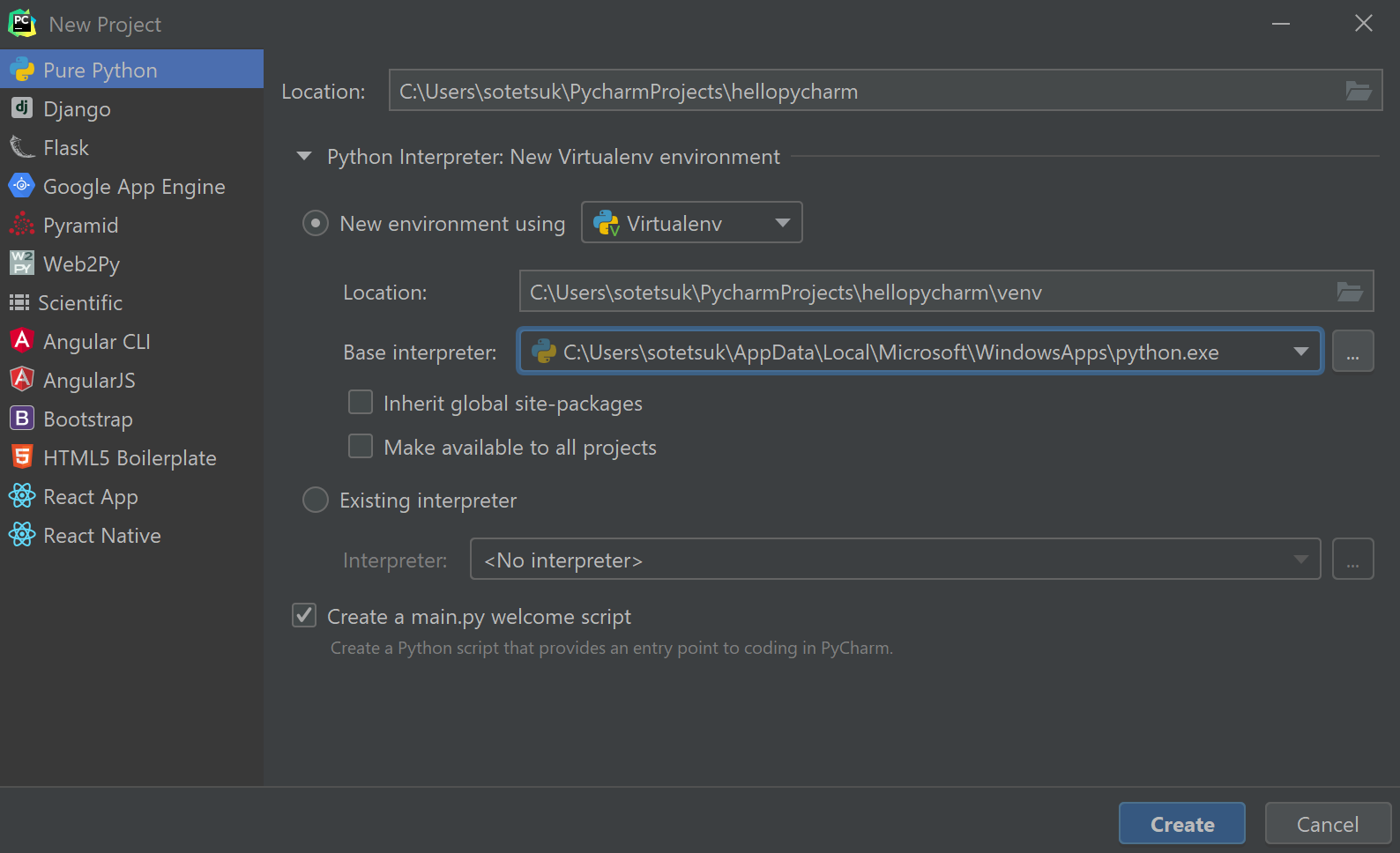Close the New Project dialog
The image size is (1400, 853).
(1364, 24)
